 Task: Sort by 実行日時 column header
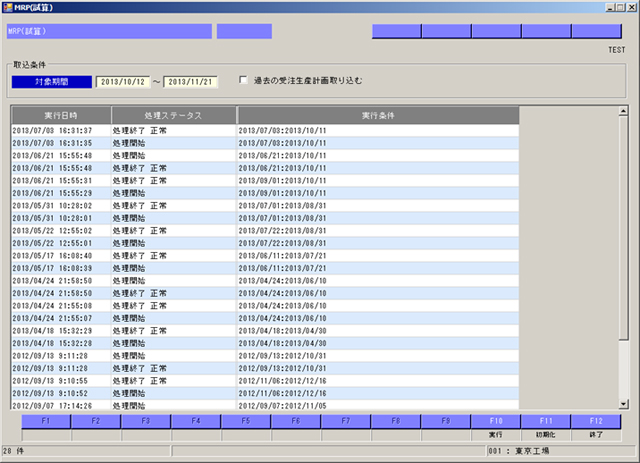(x=61, y=116)
